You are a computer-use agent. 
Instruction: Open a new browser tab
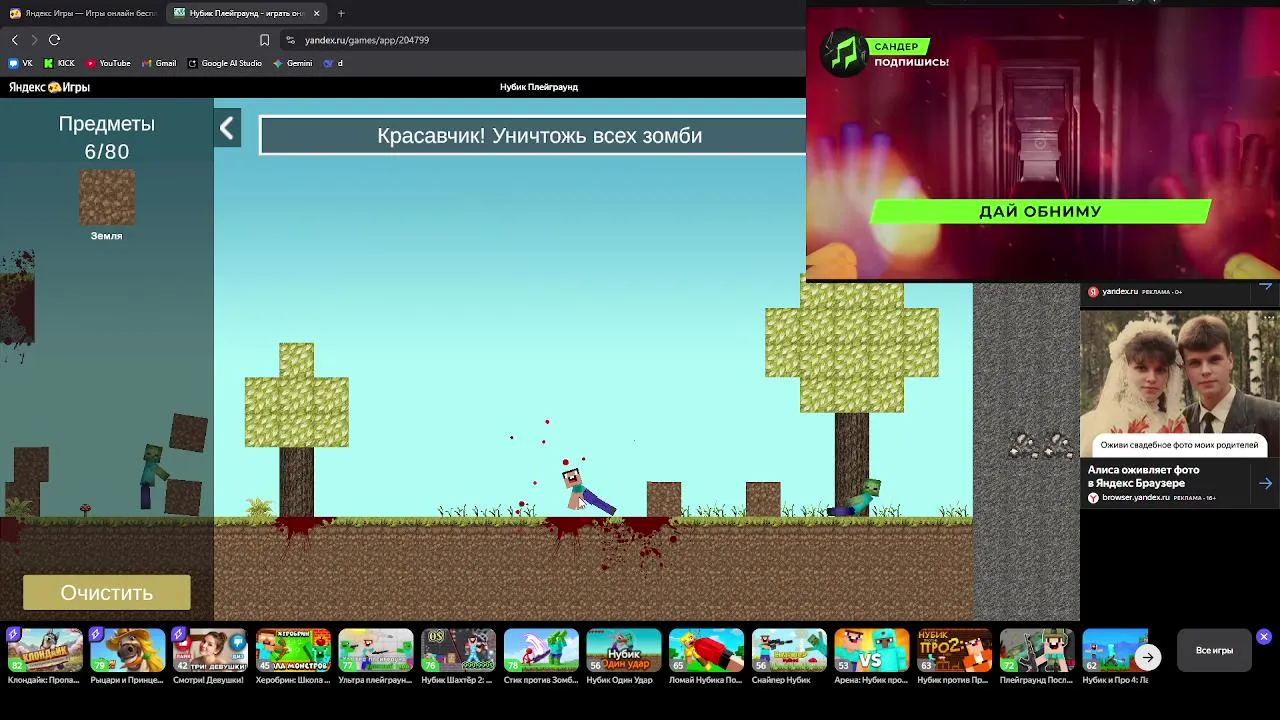coord(341,13)
